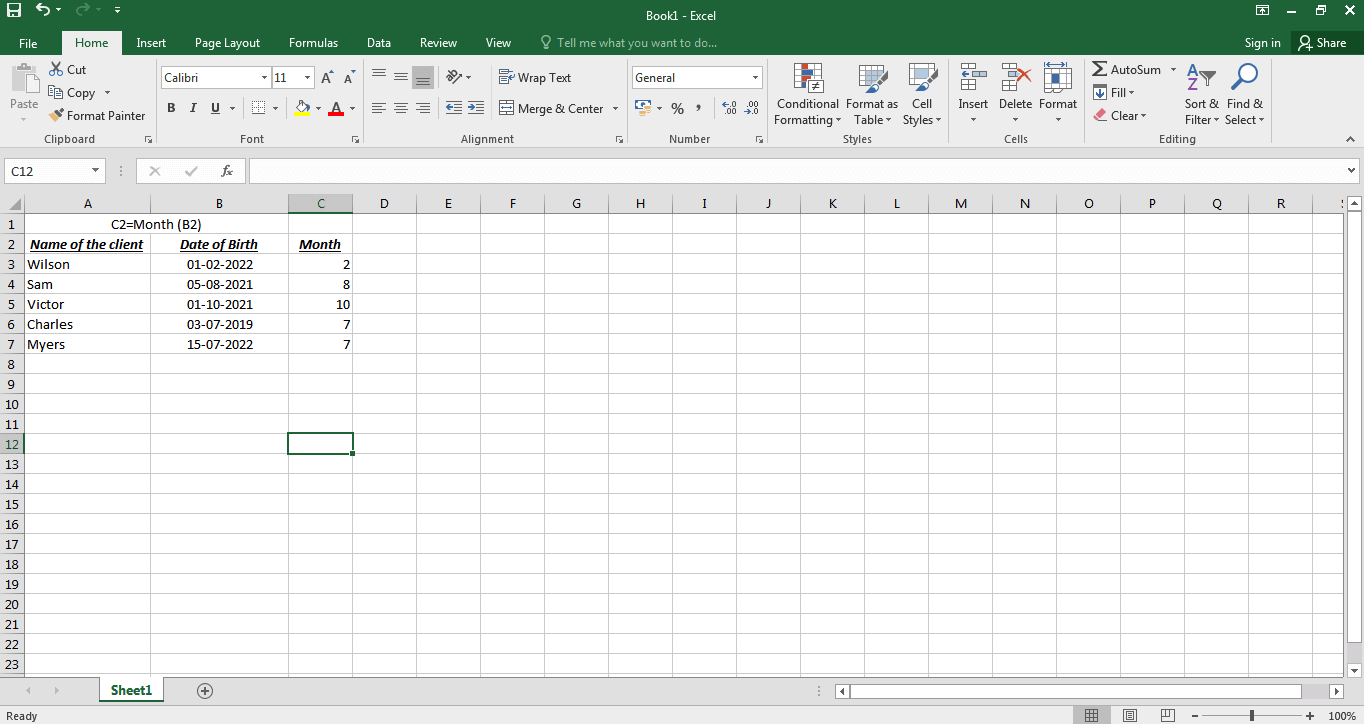Open the Clear dropdown
This screenshot has height=724, width=1364.
pyautogui.click(x=1120, y=115)
